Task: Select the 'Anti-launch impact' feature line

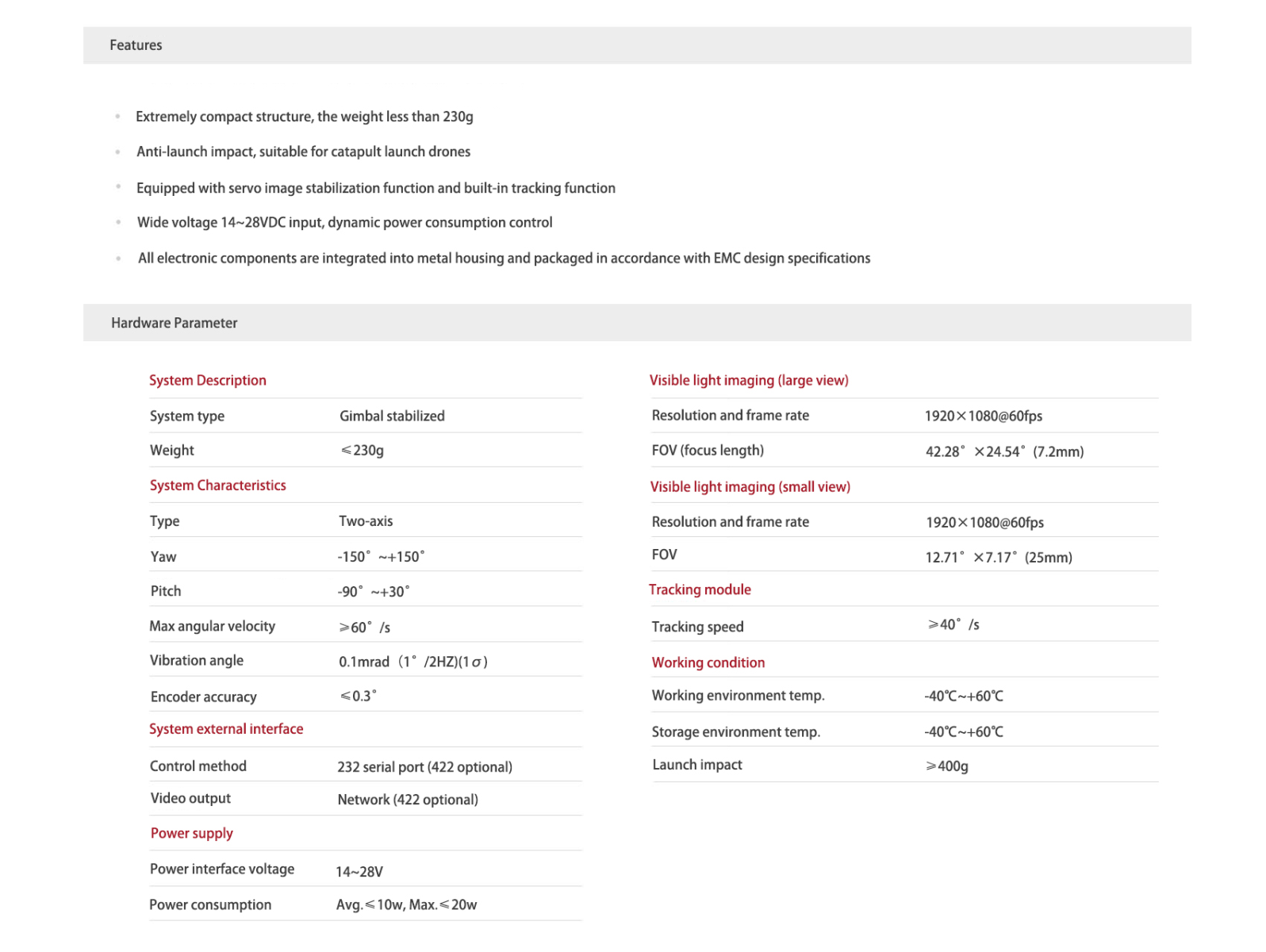Action: tap(304, 152)
